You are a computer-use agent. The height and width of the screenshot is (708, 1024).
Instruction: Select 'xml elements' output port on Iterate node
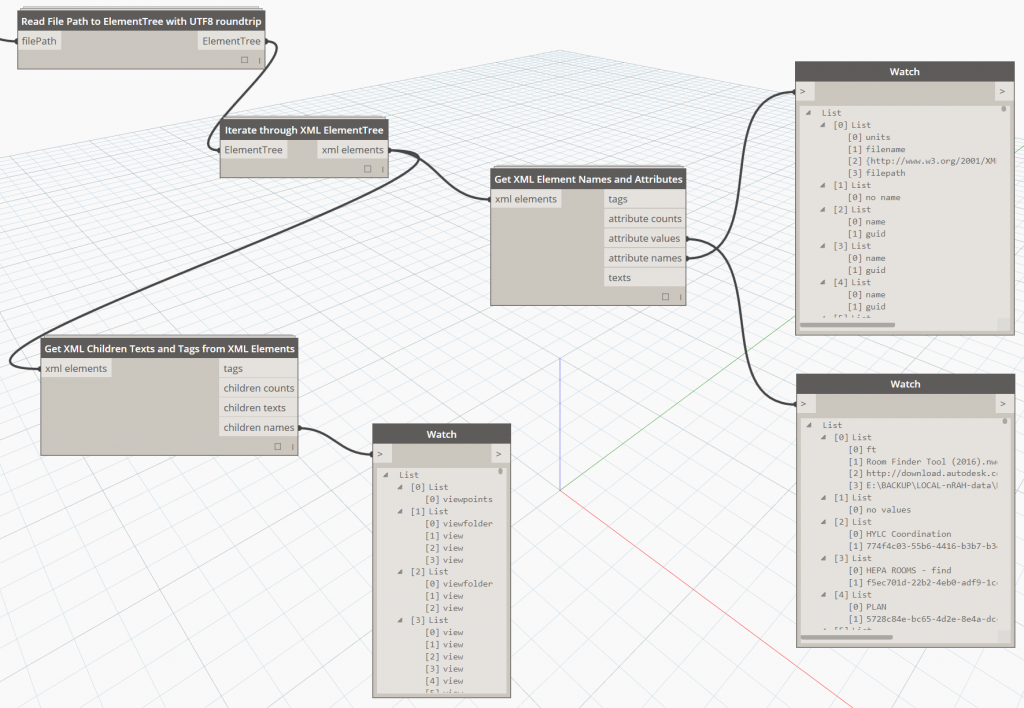pos(353,150)
